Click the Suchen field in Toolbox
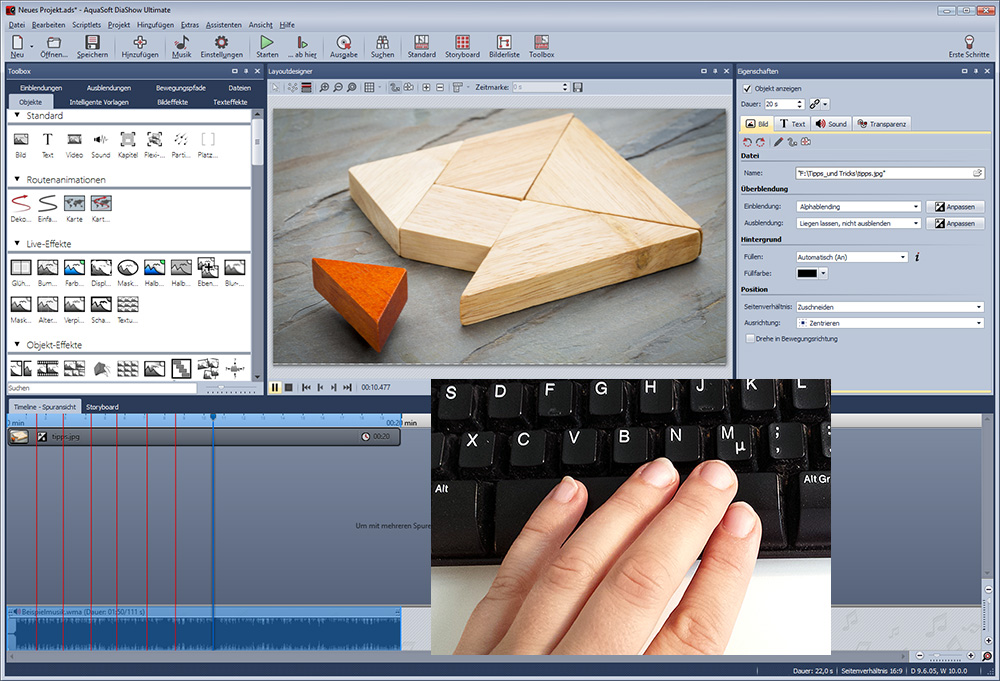The width and height of the screenshot is (1000, 681). 100,387
